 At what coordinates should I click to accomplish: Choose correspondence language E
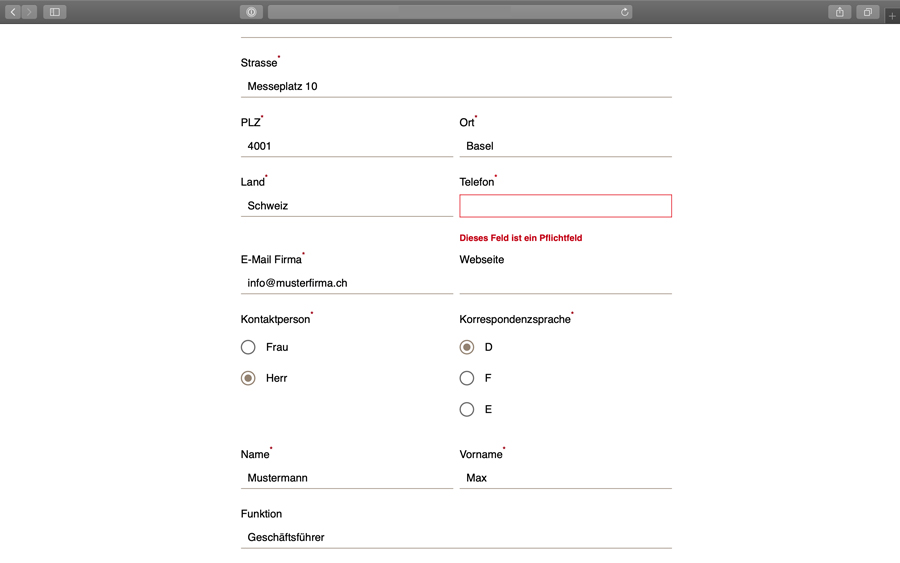point(467,409)
